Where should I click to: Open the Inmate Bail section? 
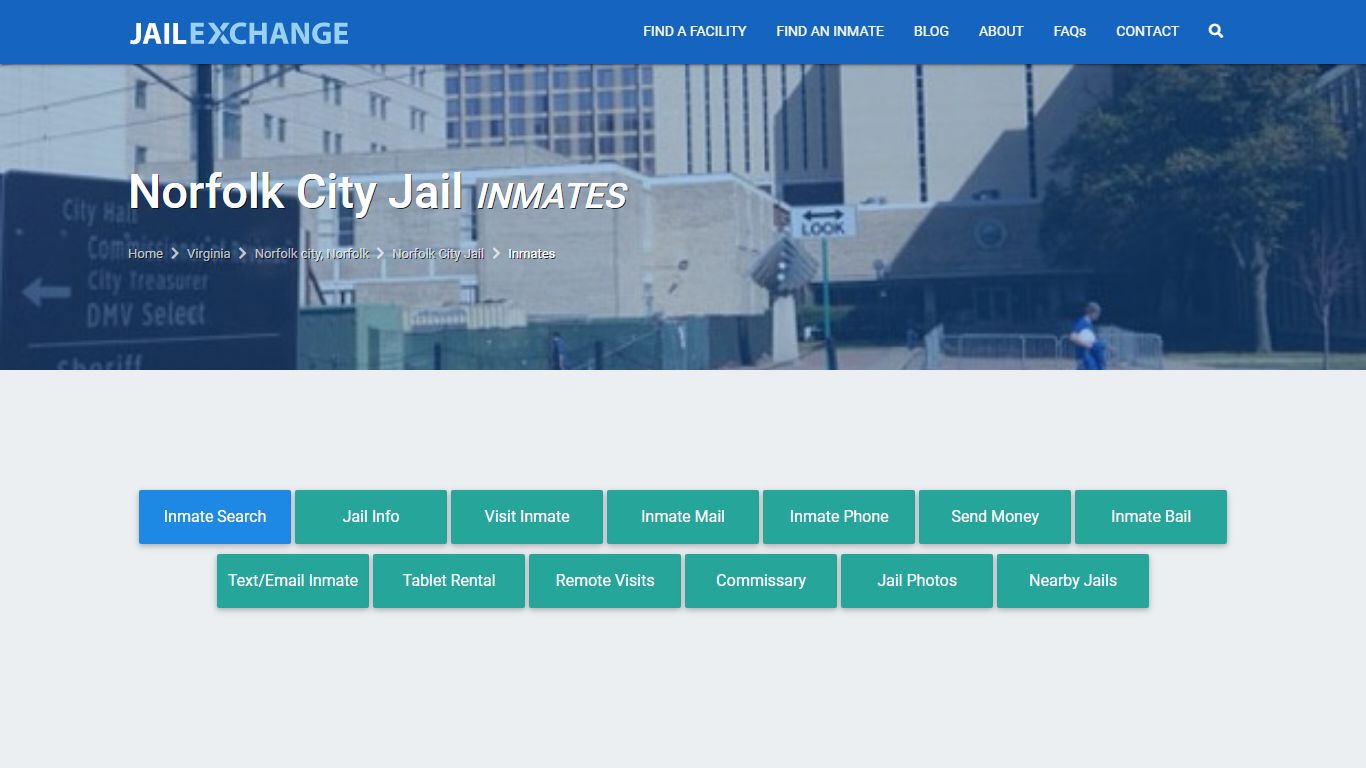click(1151, 517)
